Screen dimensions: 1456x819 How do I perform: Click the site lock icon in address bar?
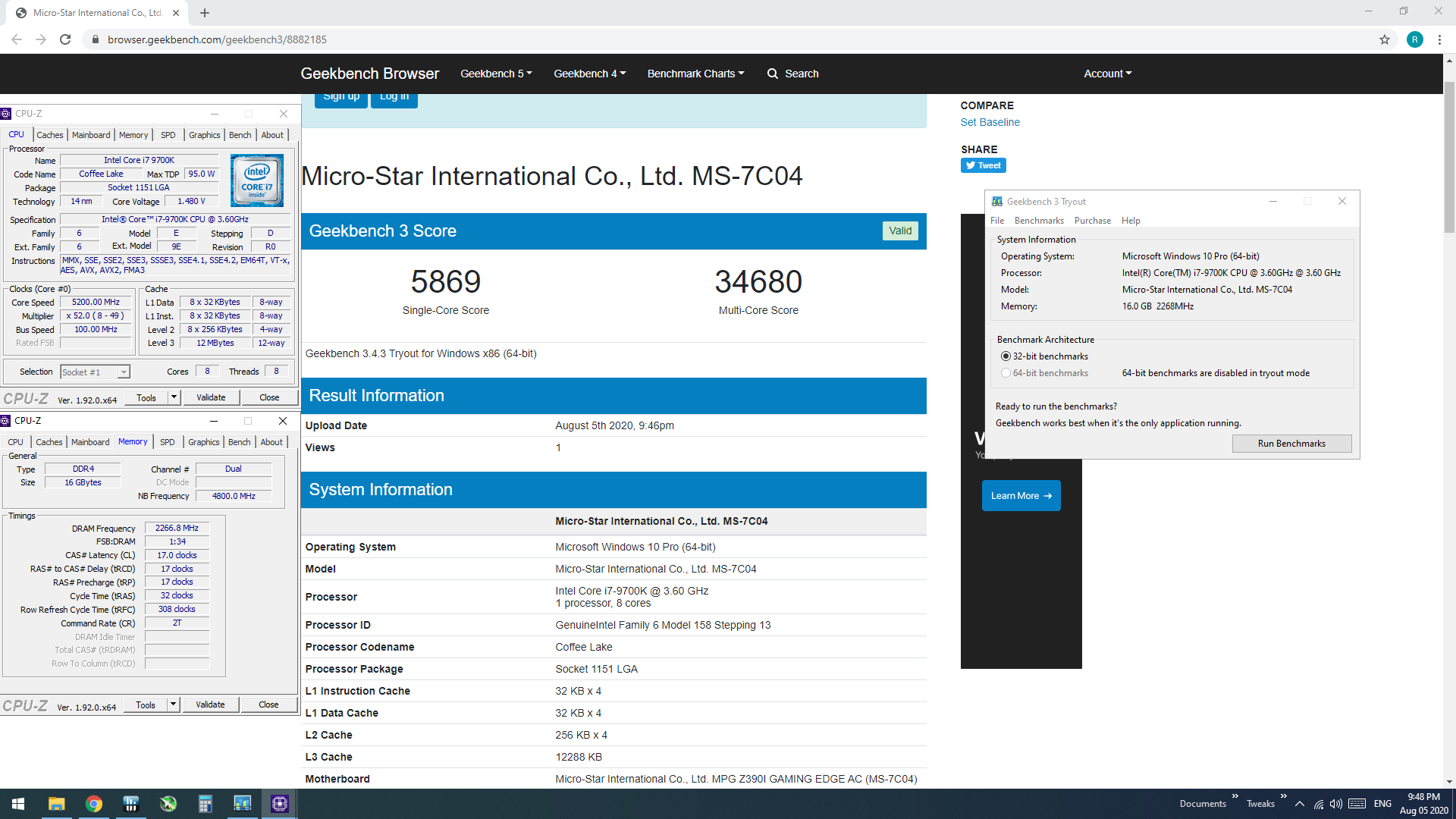coord(95,39)
